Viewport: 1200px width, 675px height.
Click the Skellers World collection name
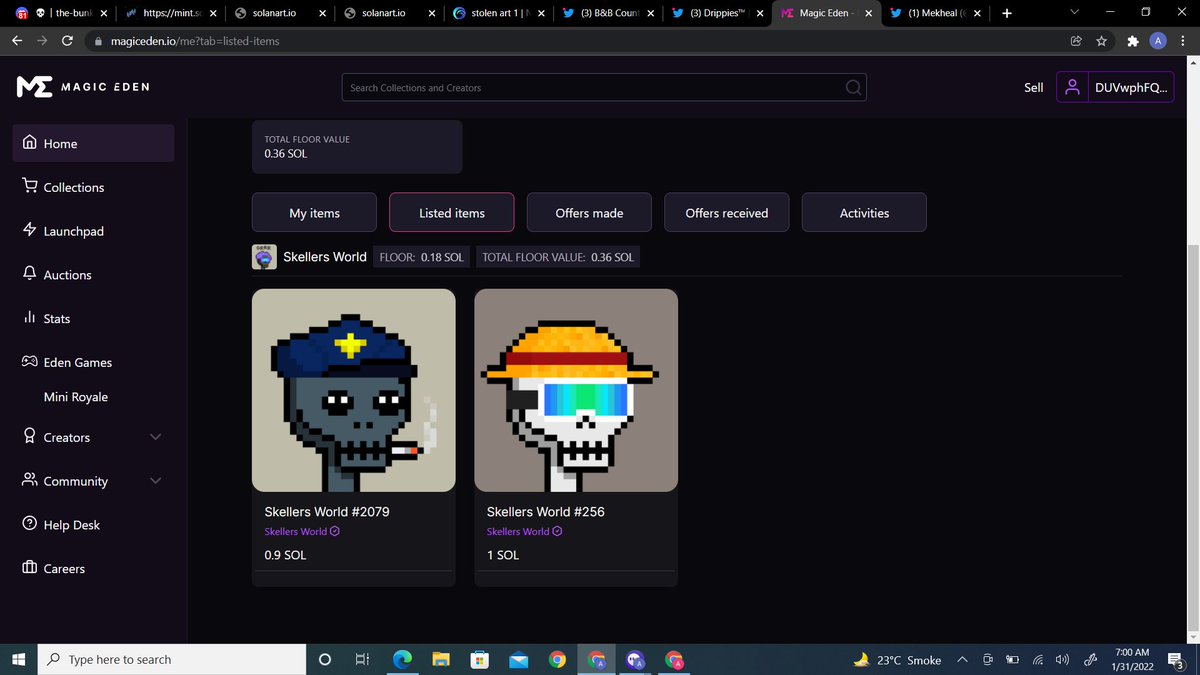(x=324, y=257)
